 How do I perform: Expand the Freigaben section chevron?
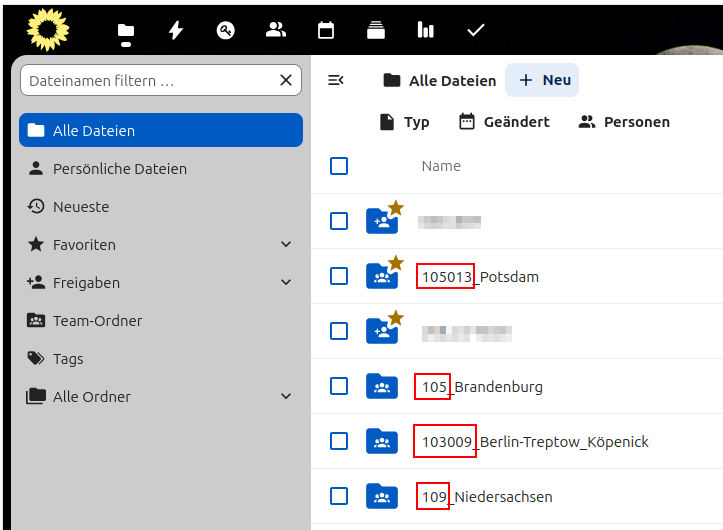click(x=286, y=283)
